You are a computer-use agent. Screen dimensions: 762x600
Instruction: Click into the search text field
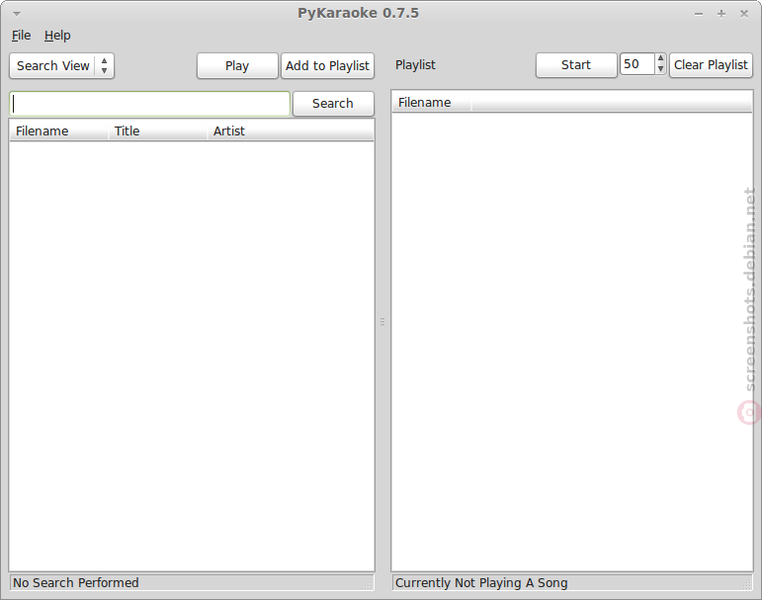150,103
